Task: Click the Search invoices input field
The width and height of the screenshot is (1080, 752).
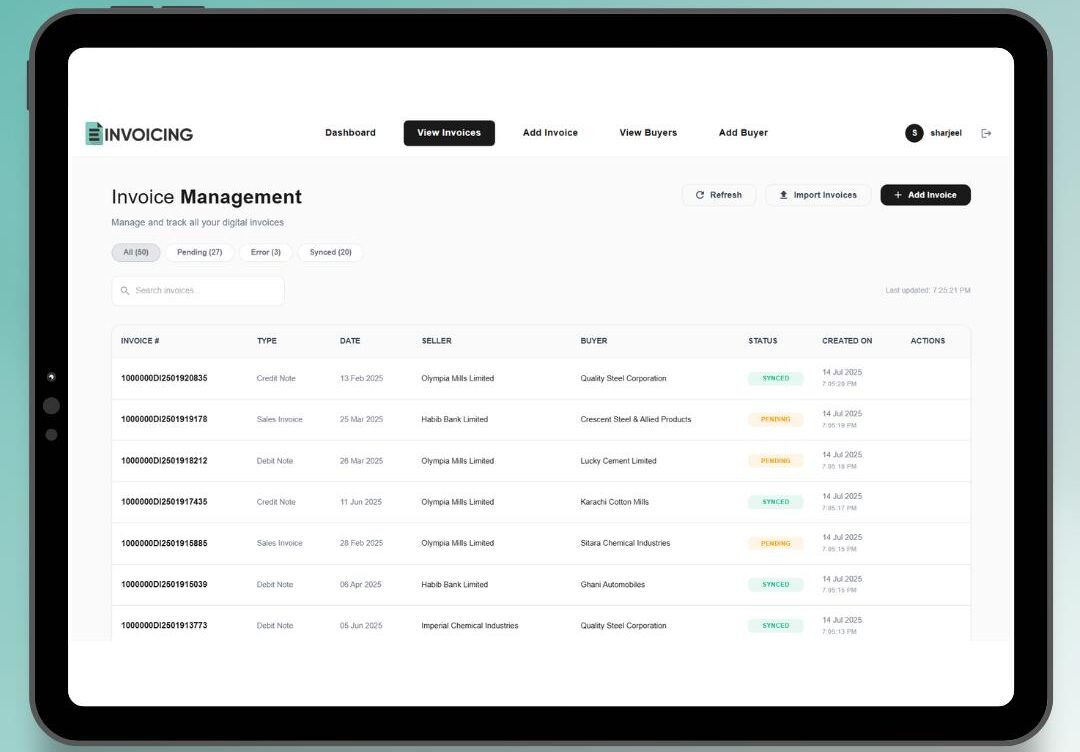Action: 198,291
